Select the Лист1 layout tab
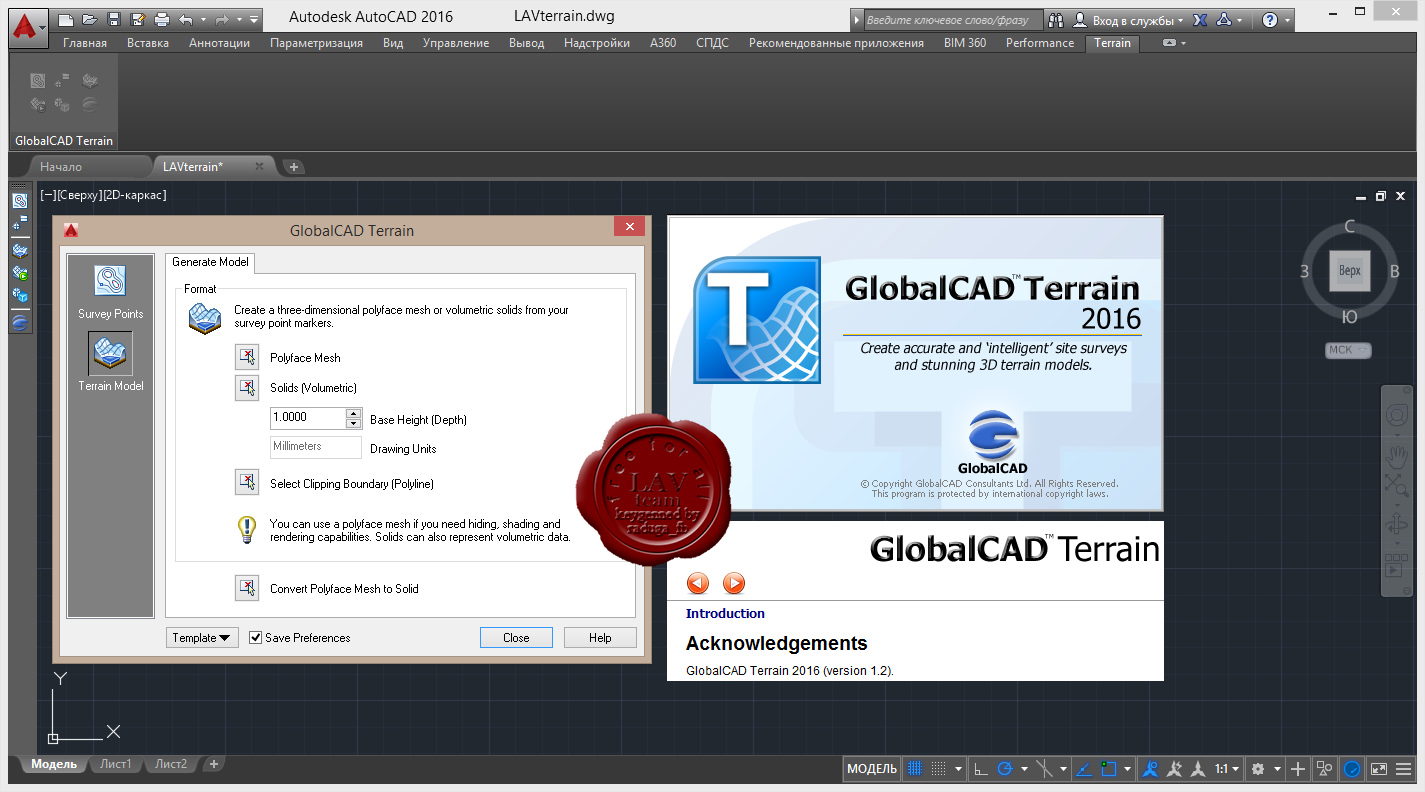The width and height of the screenshot is (1425, 792). (x=115, y=764)
